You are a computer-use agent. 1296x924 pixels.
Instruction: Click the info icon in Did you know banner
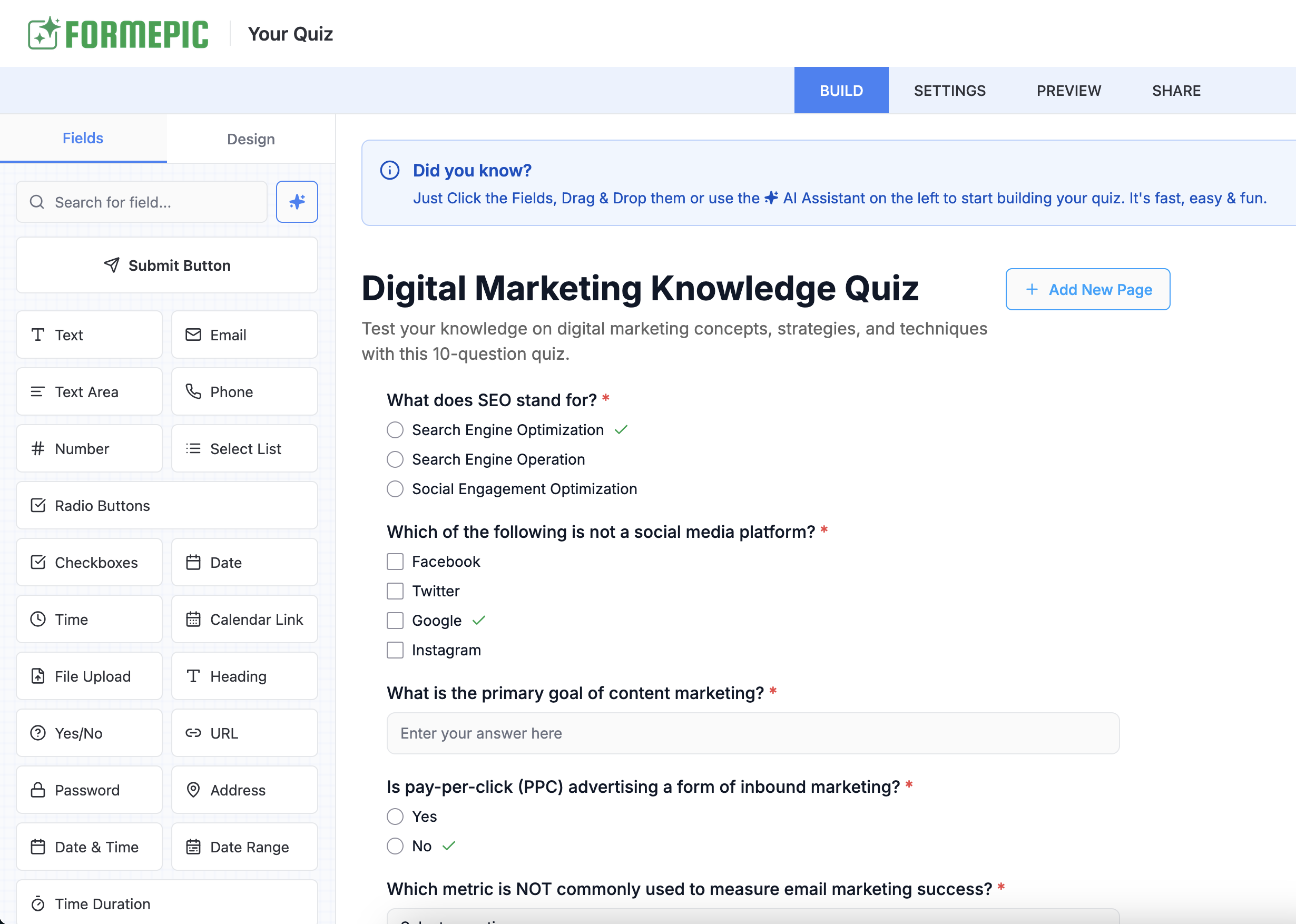pyautogui.click(x=390, y=170)
